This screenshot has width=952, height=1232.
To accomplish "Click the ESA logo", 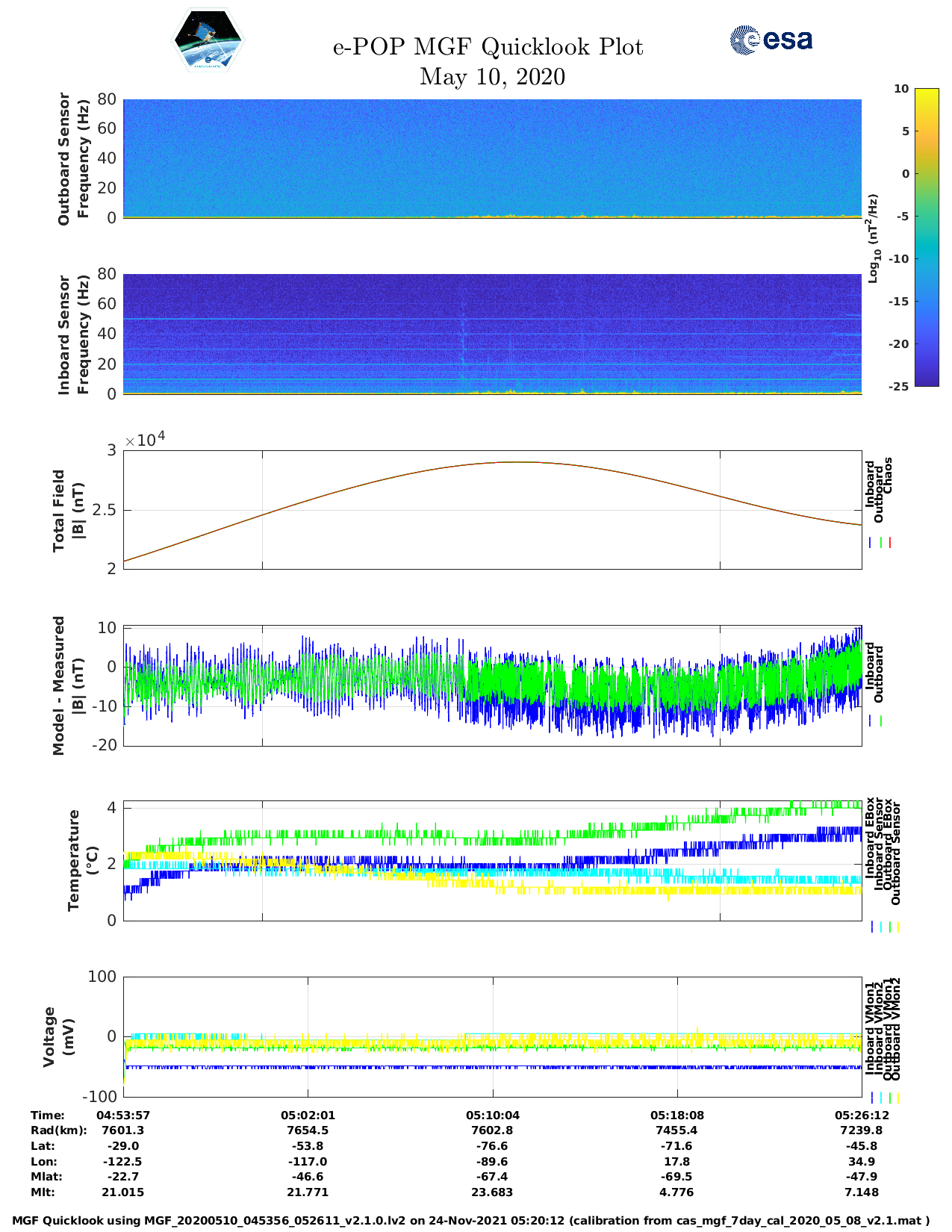I will (771, 40).
